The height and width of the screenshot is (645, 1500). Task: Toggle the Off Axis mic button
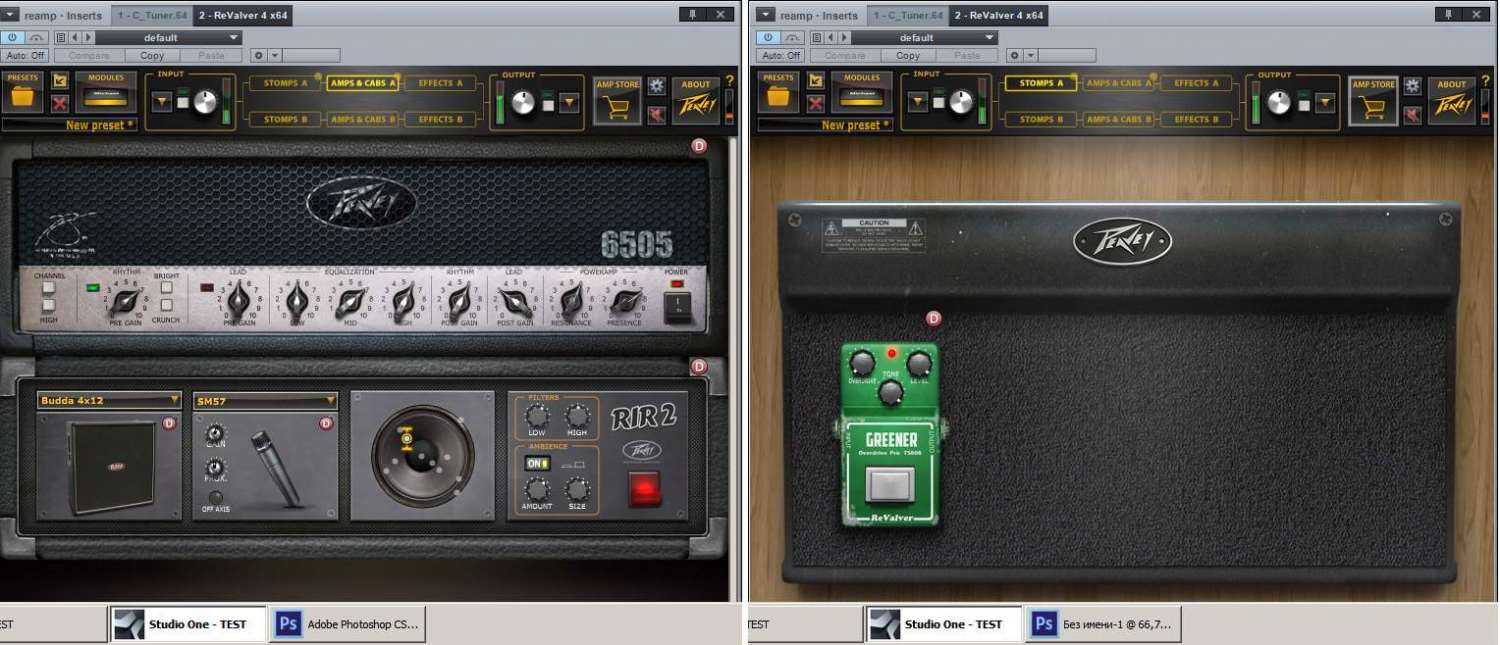pos(216,496)
